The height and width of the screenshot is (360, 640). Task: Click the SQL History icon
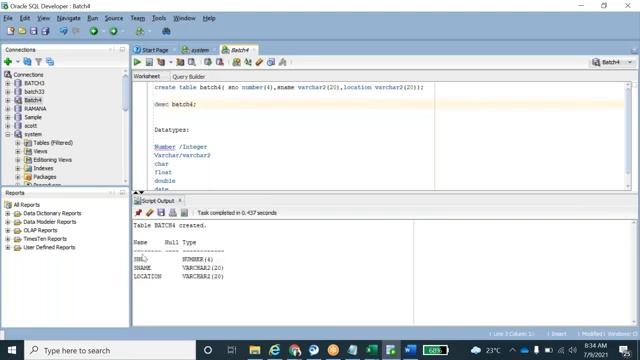271,62
